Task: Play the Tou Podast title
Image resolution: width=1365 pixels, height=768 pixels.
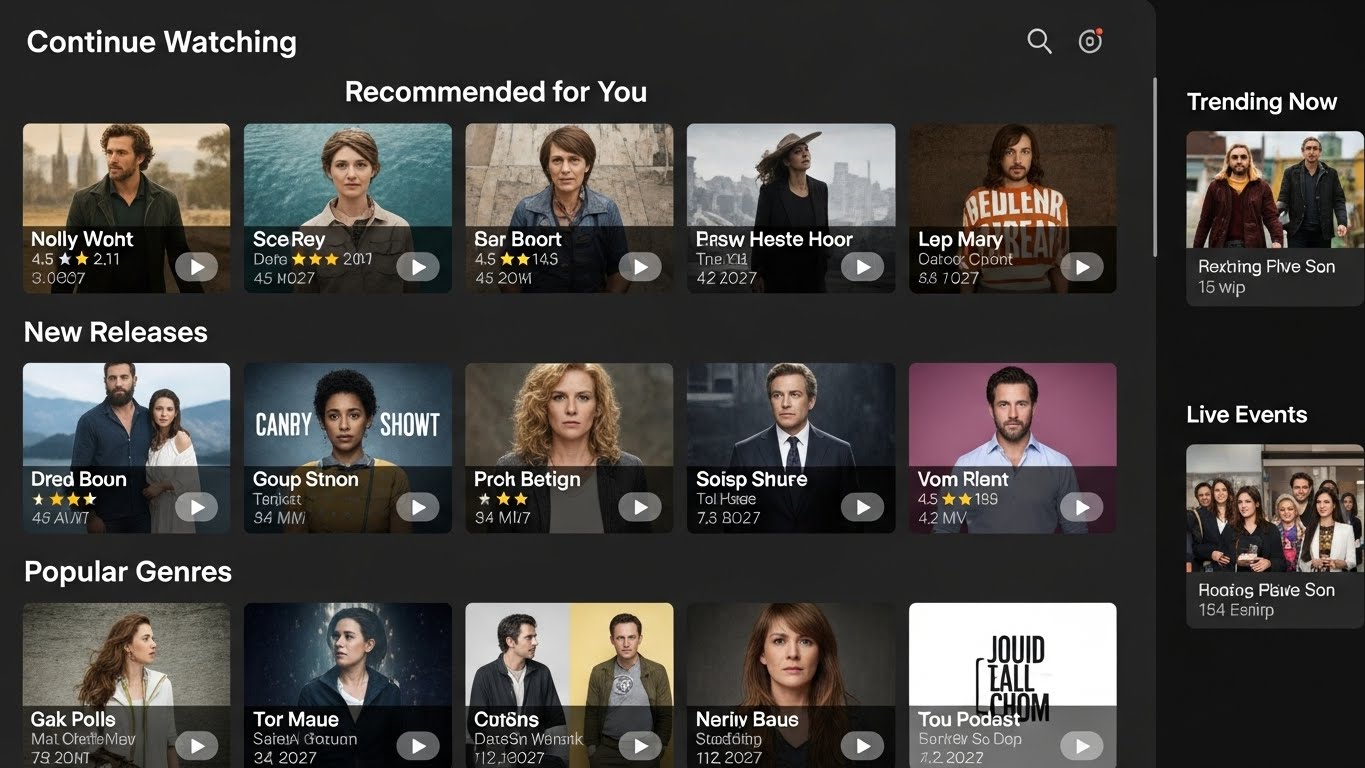Action: pos(1082,746)
